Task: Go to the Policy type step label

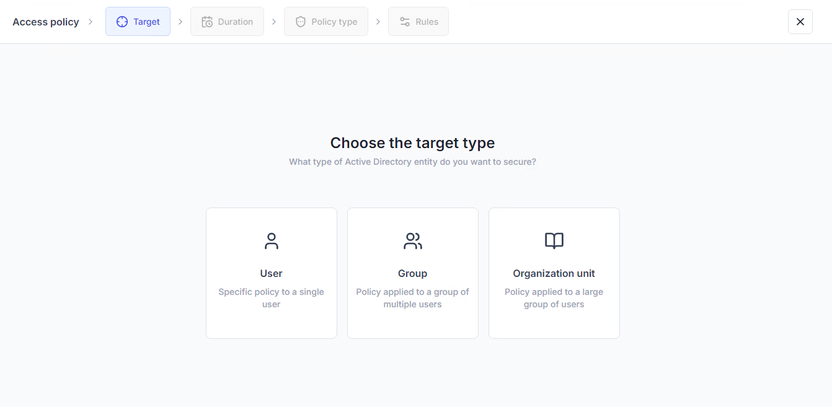Action: pos(334,22)
